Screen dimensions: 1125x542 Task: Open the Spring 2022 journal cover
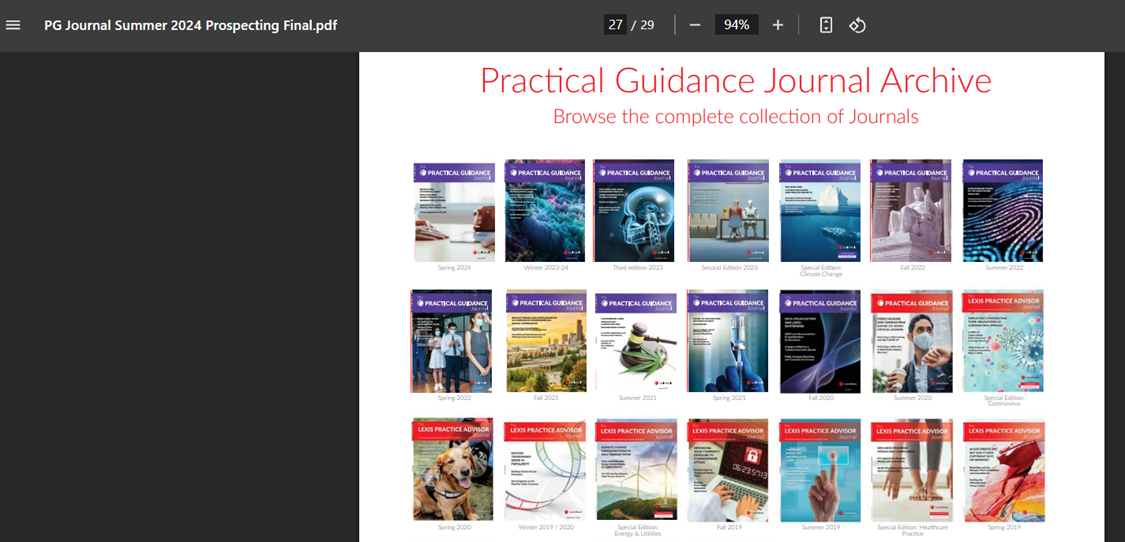(451, 341)
